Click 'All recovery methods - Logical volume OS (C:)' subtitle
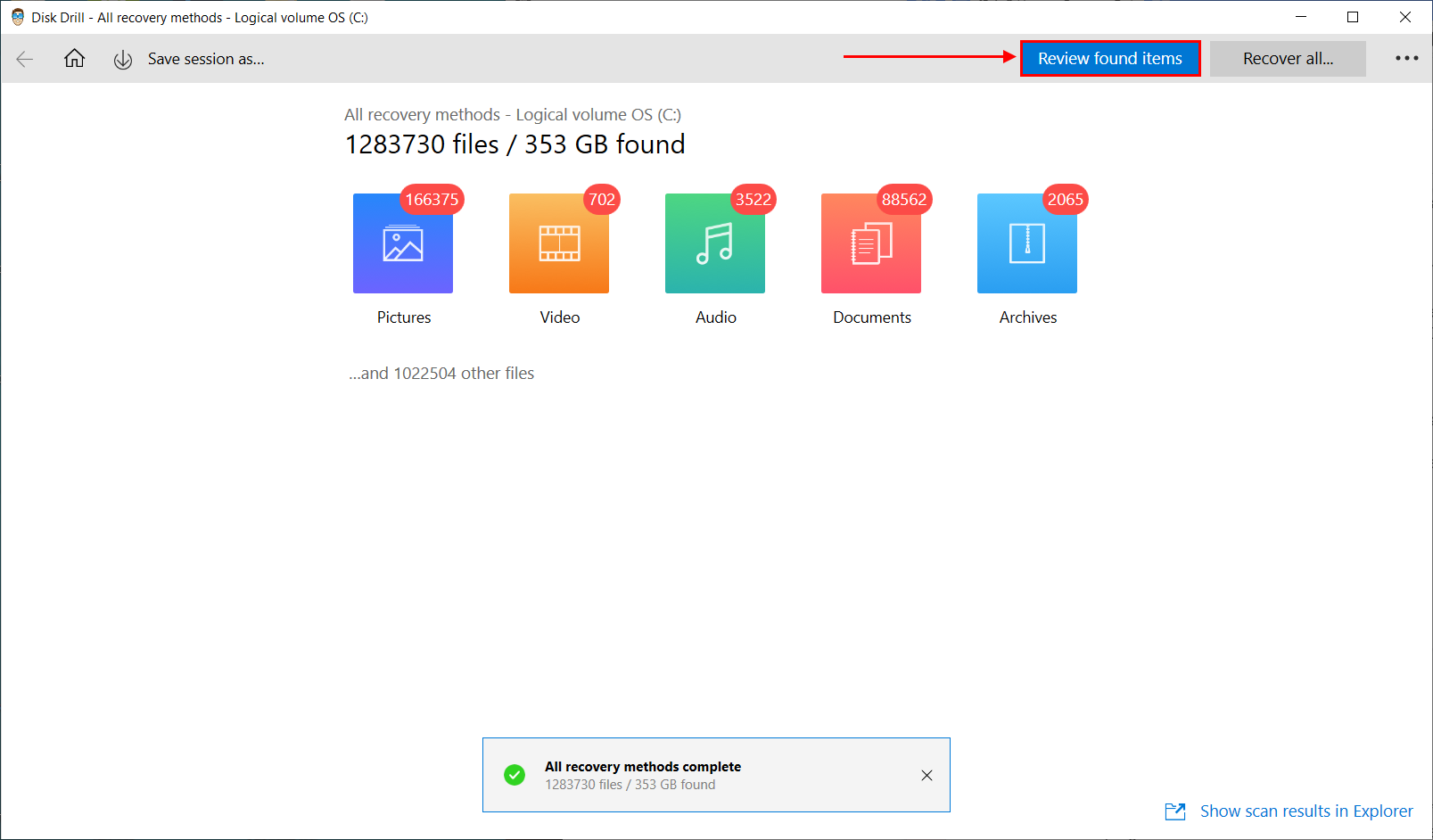Screen dimensions: 1433x840 (513, 115)
